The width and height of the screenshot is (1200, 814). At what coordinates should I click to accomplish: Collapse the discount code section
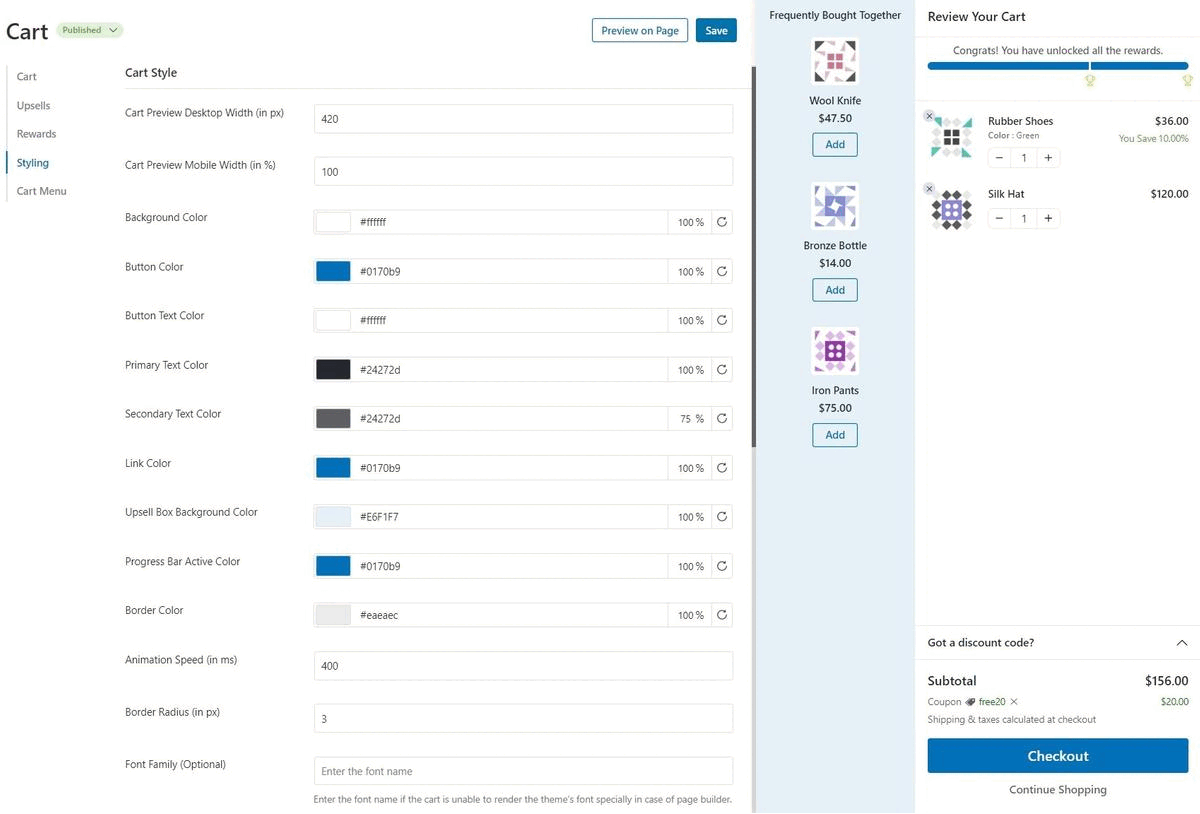[x=1182, y=643]
